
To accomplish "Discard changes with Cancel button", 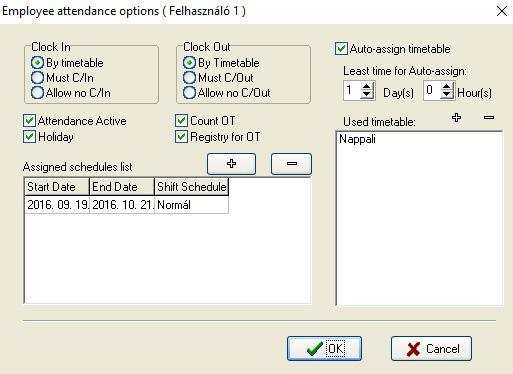I will (431, 348).
